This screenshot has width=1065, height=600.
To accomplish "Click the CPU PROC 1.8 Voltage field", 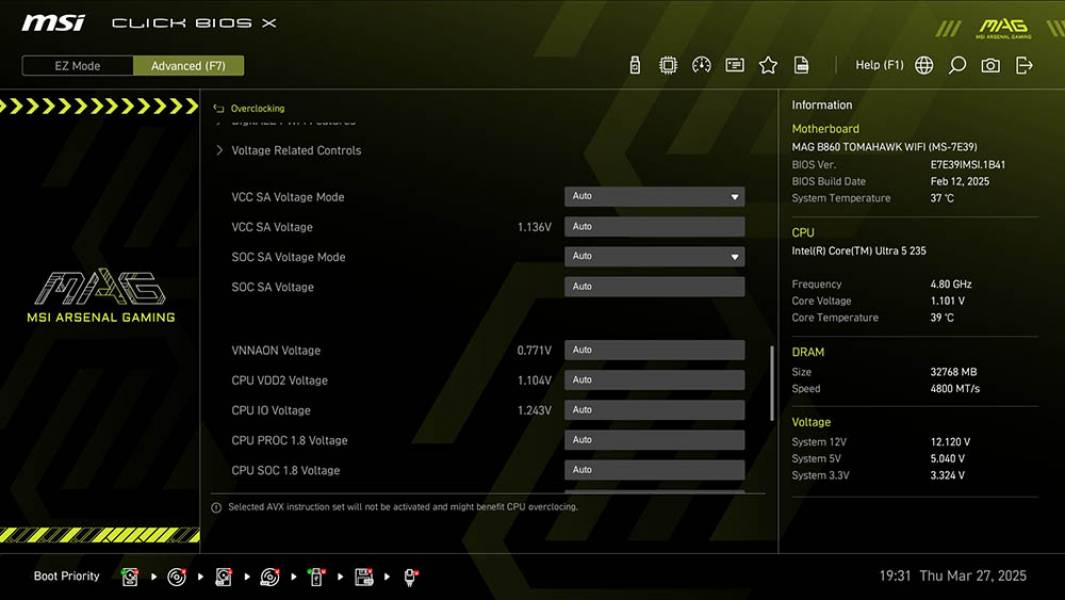I will 654,440.
